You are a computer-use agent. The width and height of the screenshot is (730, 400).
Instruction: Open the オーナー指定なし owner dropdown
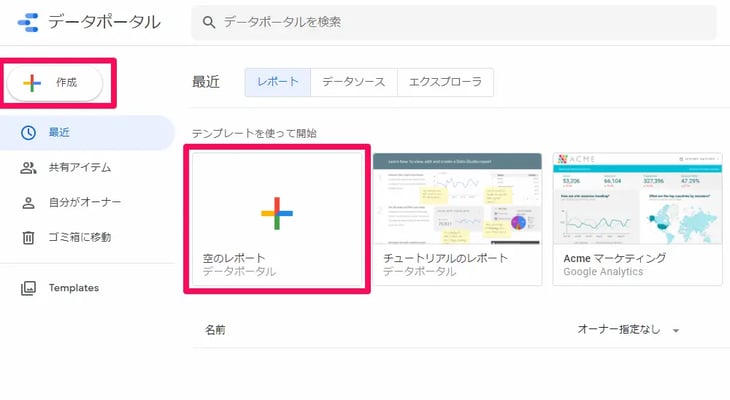[x=628, y=330]
